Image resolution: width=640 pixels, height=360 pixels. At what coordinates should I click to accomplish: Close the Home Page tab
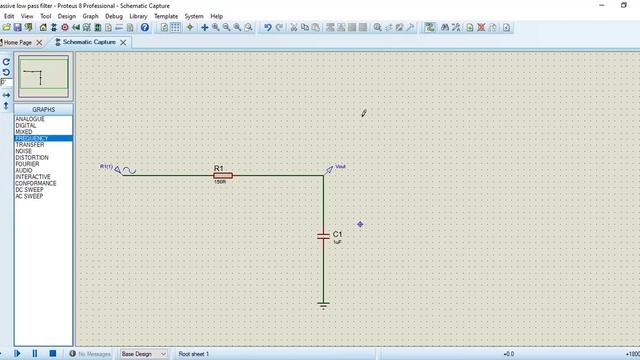pos(39,42)
